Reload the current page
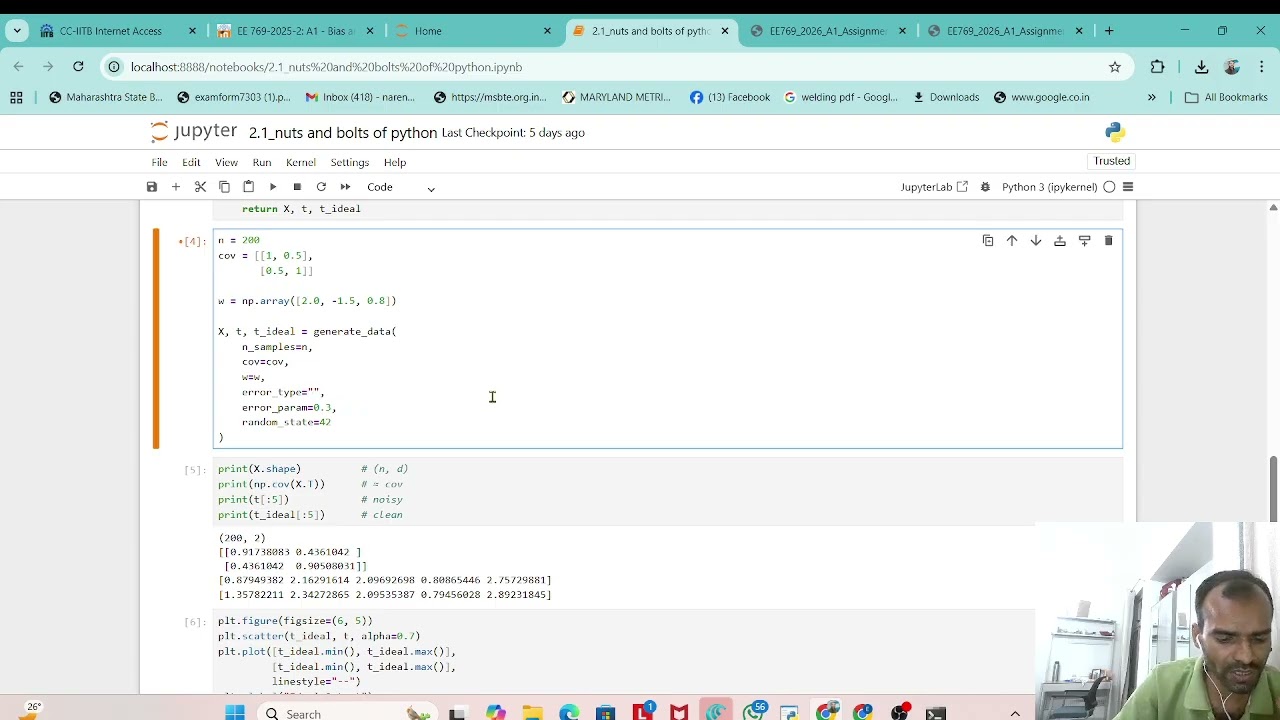Viewport: 1280px width, 720px height. click(78, 67)
